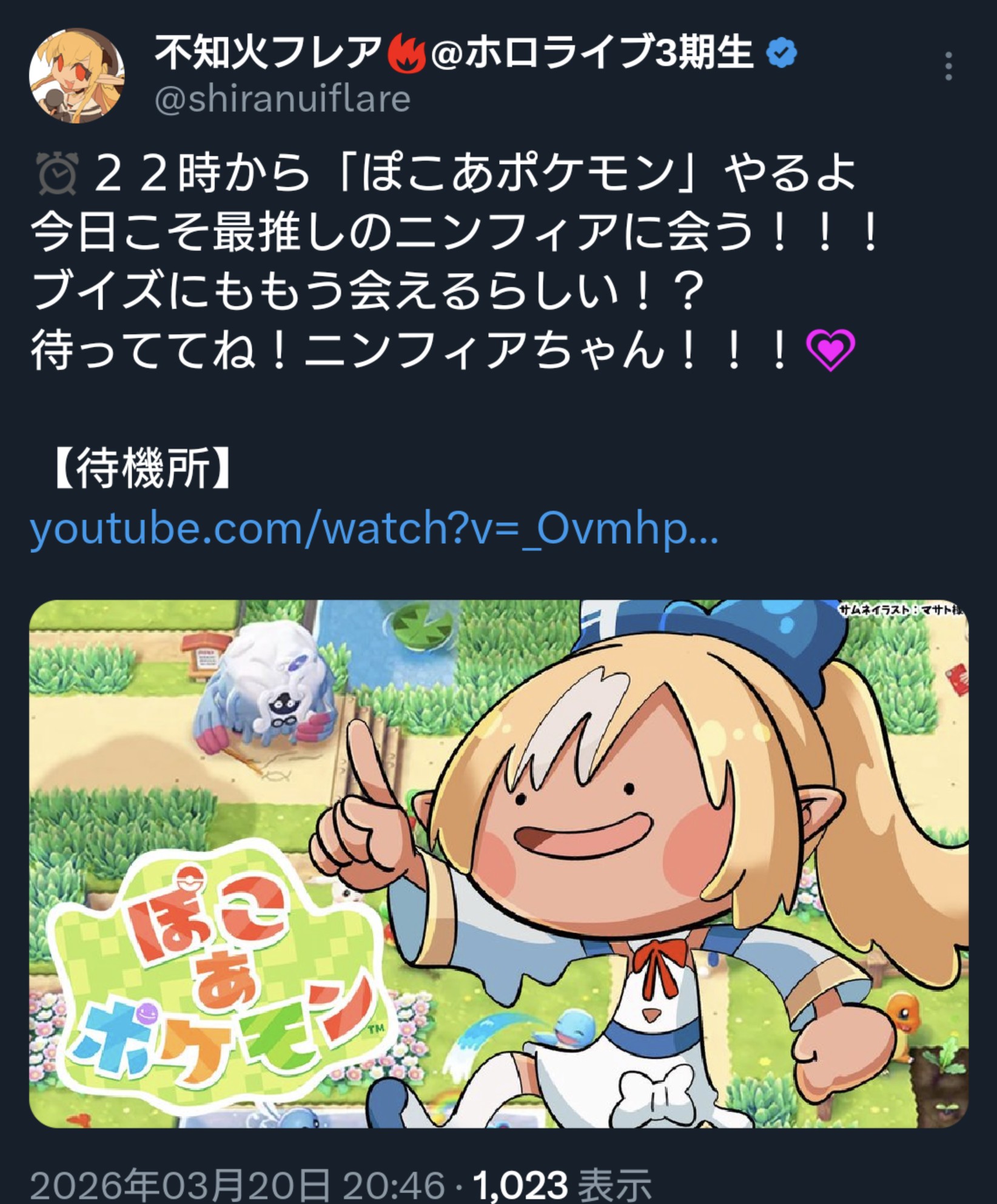Open the youtube.com/watch link
This screenshot has height=1204, width=997.
pos(374,529)
